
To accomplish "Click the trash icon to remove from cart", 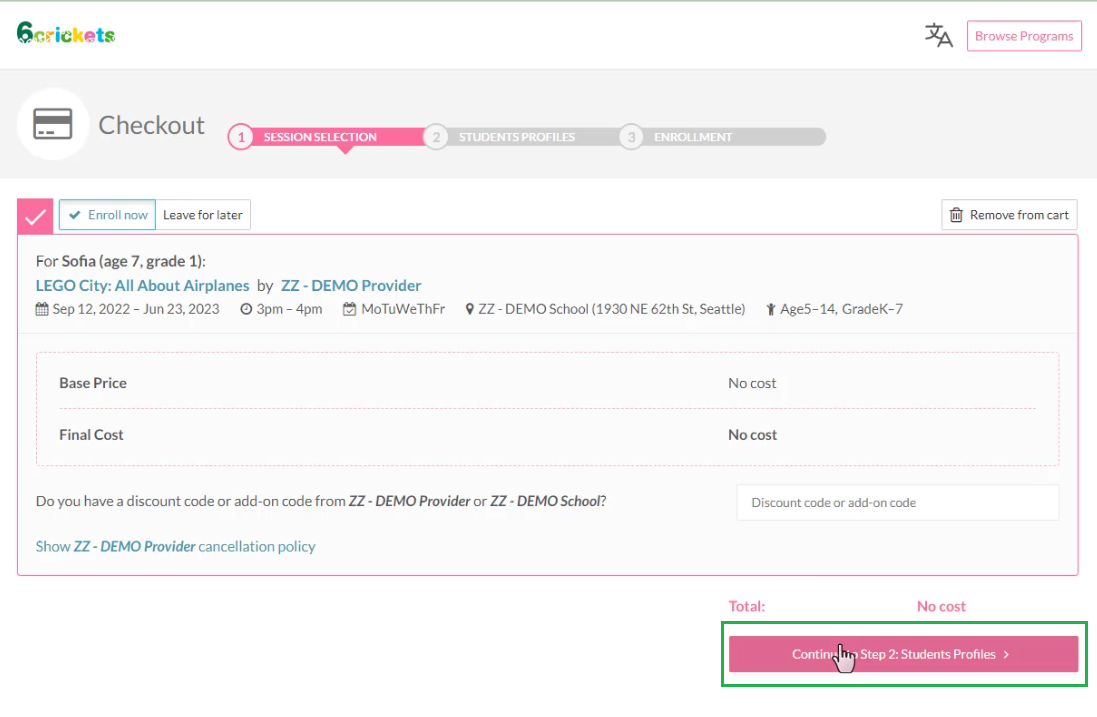I will tap(956, 215).
